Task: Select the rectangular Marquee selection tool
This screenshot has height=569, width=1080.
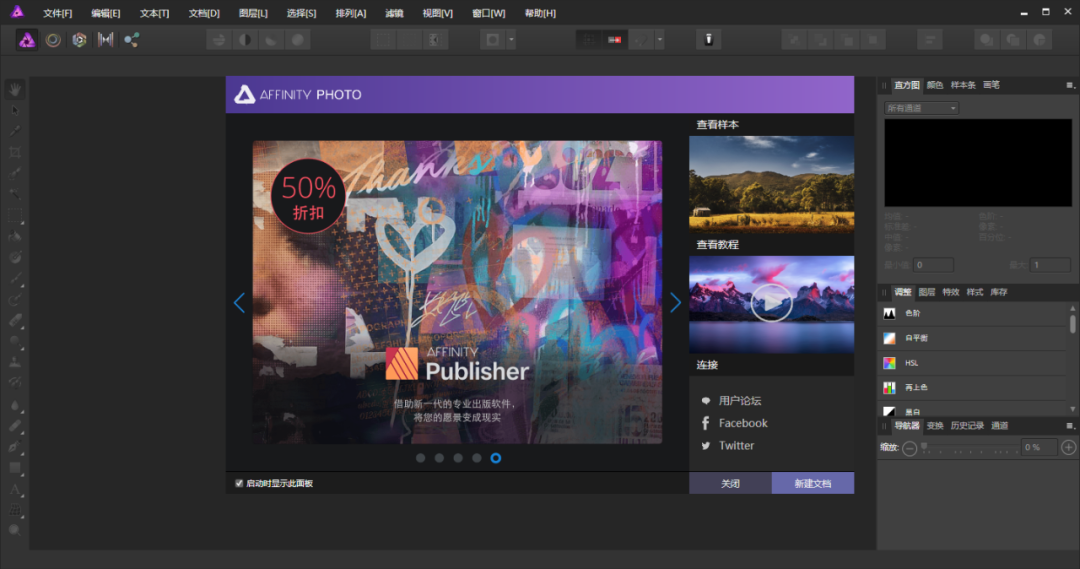Action: click(14, 216)
